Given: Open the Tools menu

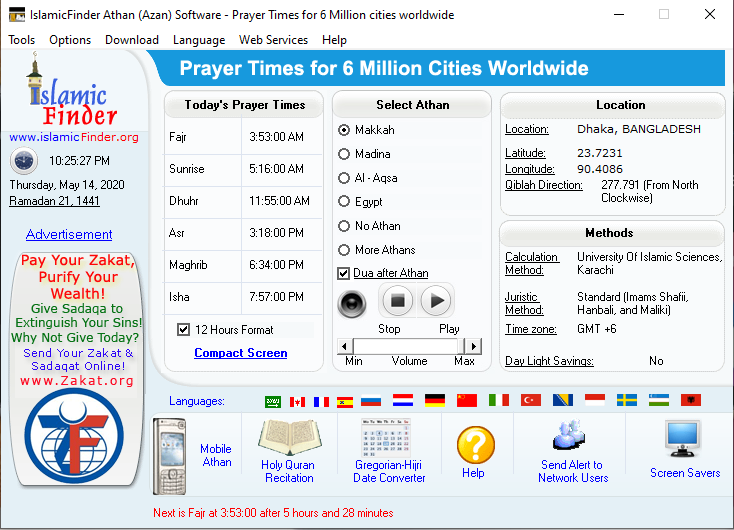Looking at the screenshot, I should coord(22,40).
